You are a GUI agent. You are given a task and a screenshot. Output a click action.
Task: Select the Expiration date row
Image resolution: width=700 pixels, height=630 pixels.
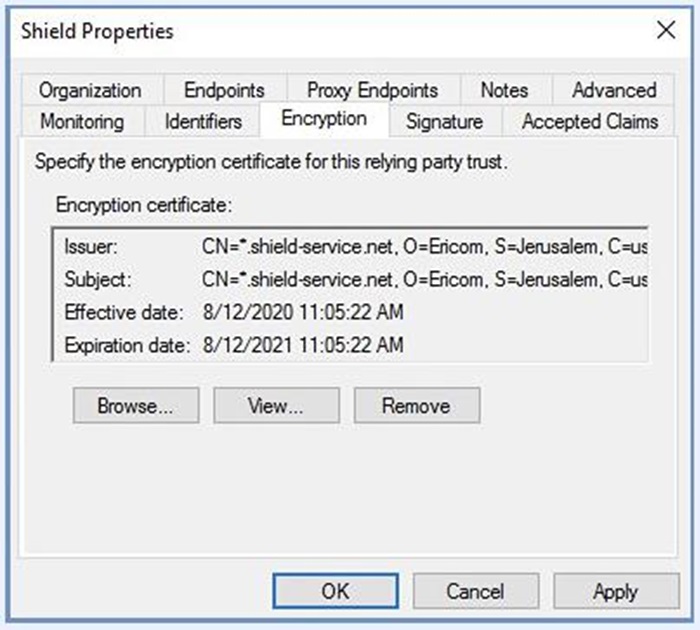(x=350, y=346)
